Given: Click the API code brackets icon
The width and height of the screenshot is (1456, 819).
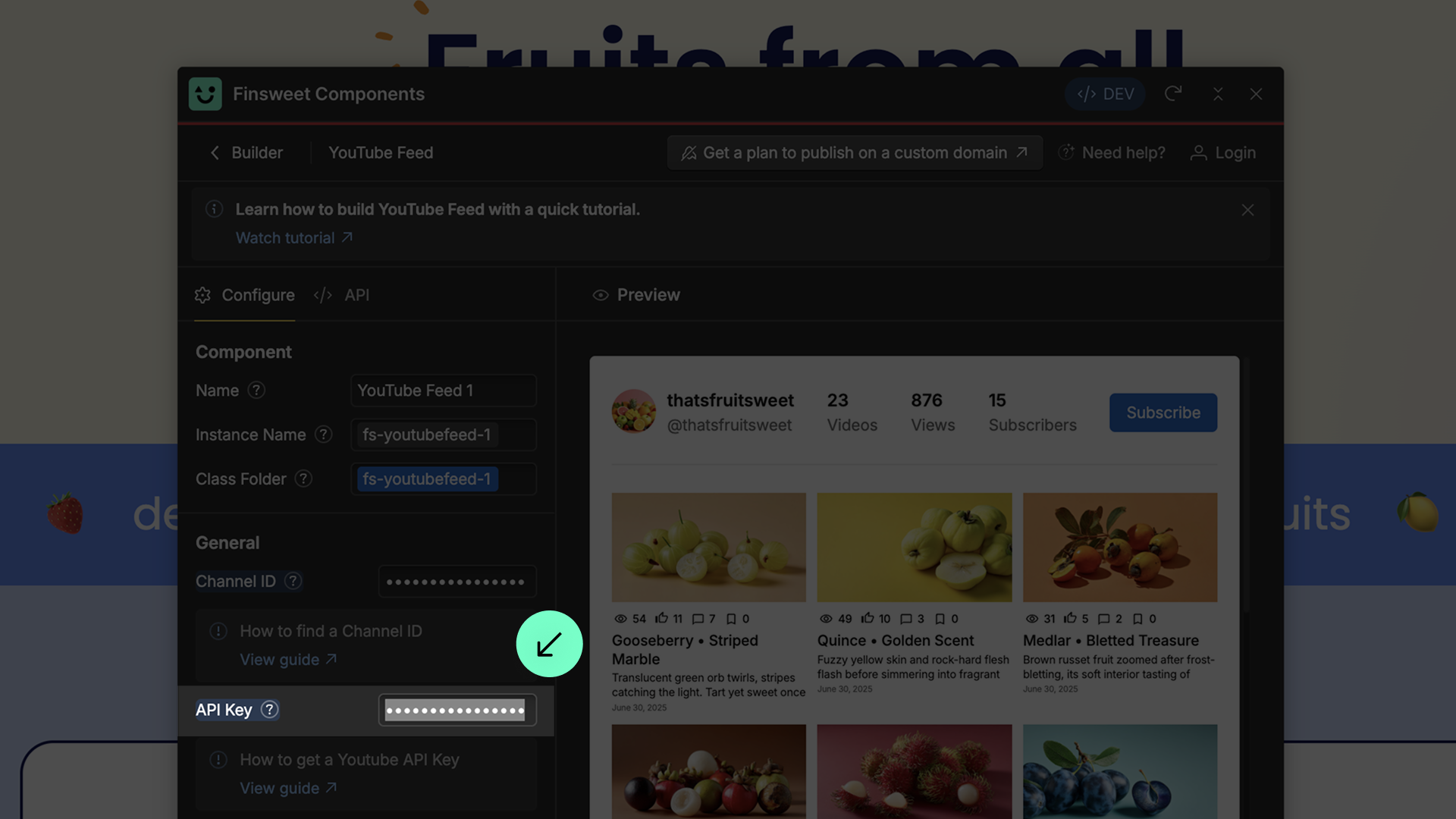Looking at the screenshot, I should tap(323, 295).
